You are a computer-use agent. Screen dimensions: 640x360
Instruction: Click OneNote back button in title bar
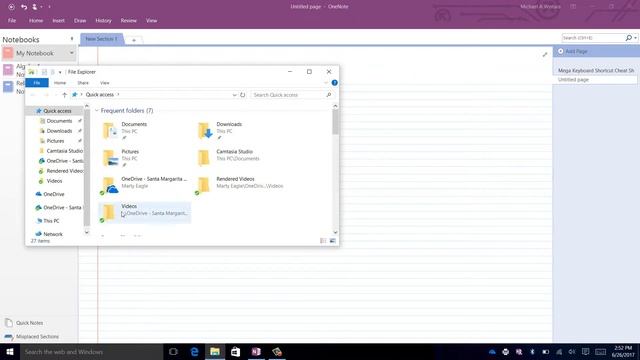[x=11, y=7]
